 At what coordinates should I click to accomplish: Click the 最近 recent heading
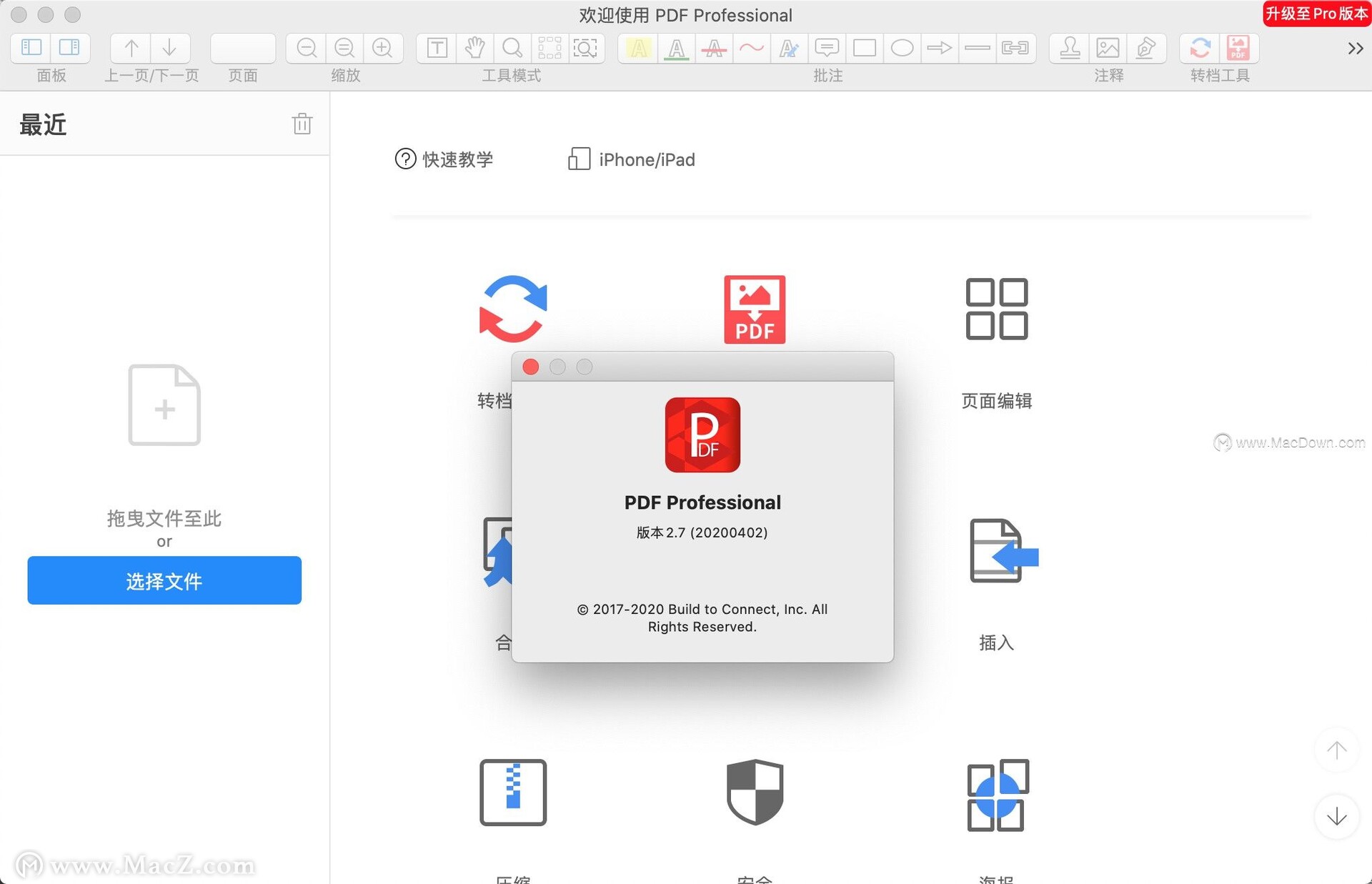point(43,124)
